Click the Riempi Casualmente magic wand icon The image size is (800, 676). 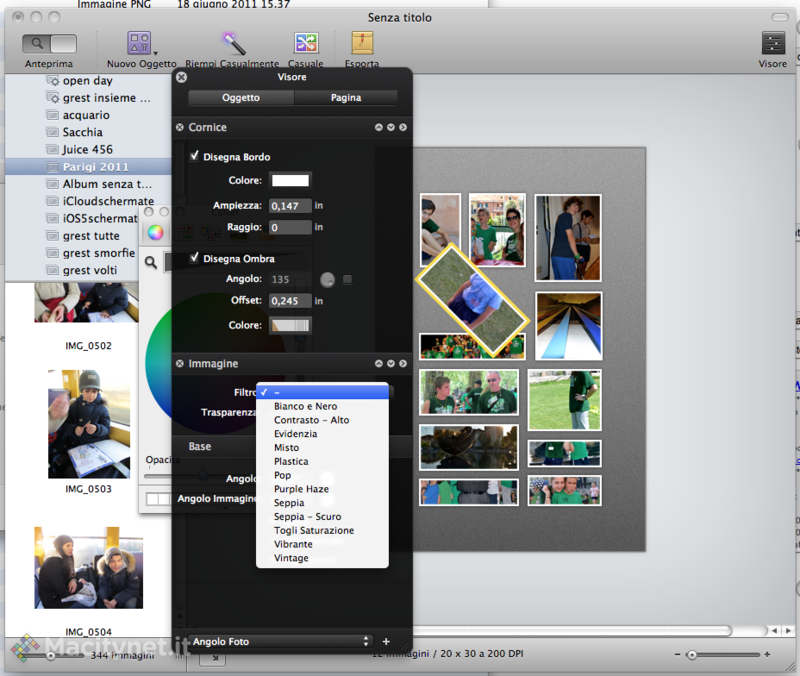coord(233,43)
